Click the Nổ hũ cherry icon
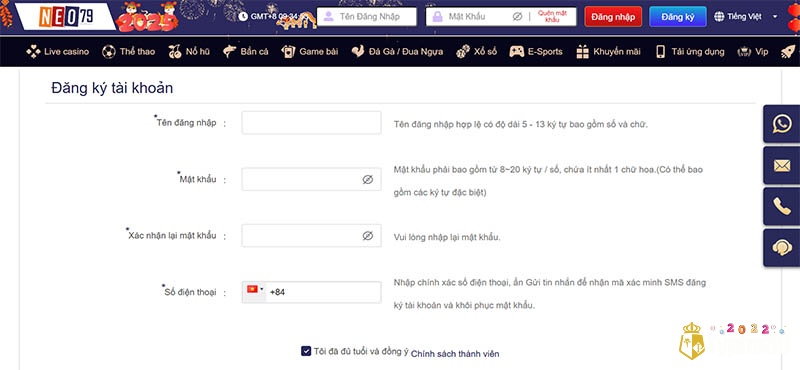This screenshot has height=370, width=800. tap(174, 52)
